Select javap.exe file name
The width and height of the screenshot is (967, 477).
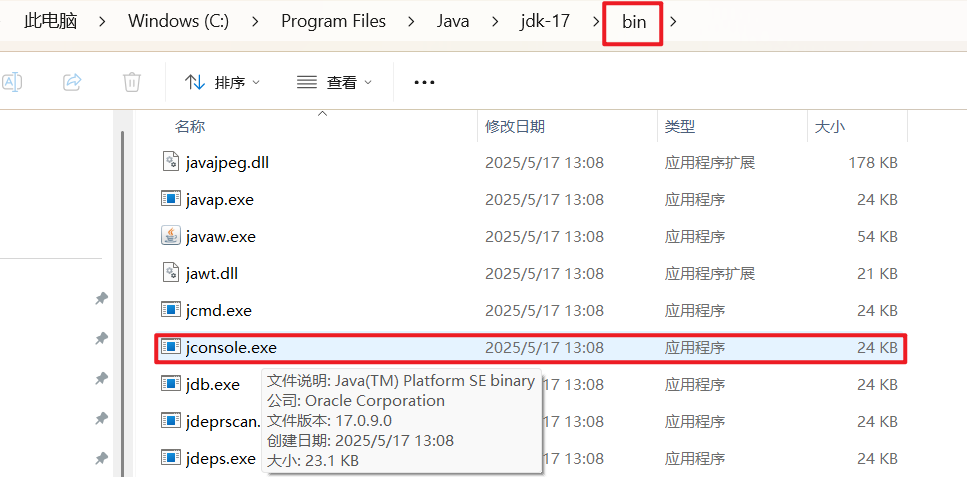pyautogui.click(x=220, y=200)
